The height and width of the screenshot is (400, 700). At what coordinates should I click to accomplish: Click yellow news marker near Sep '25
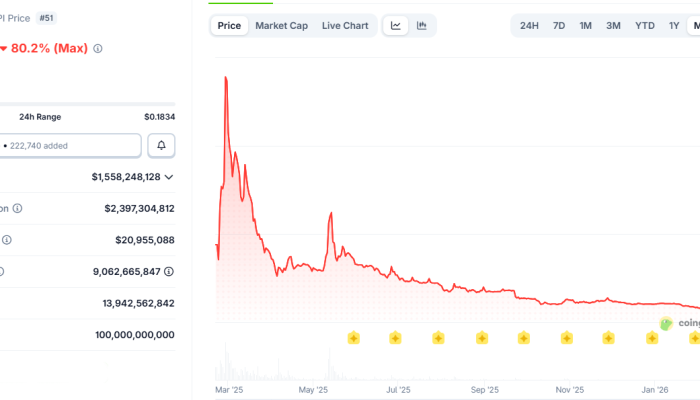coord(482,338)
